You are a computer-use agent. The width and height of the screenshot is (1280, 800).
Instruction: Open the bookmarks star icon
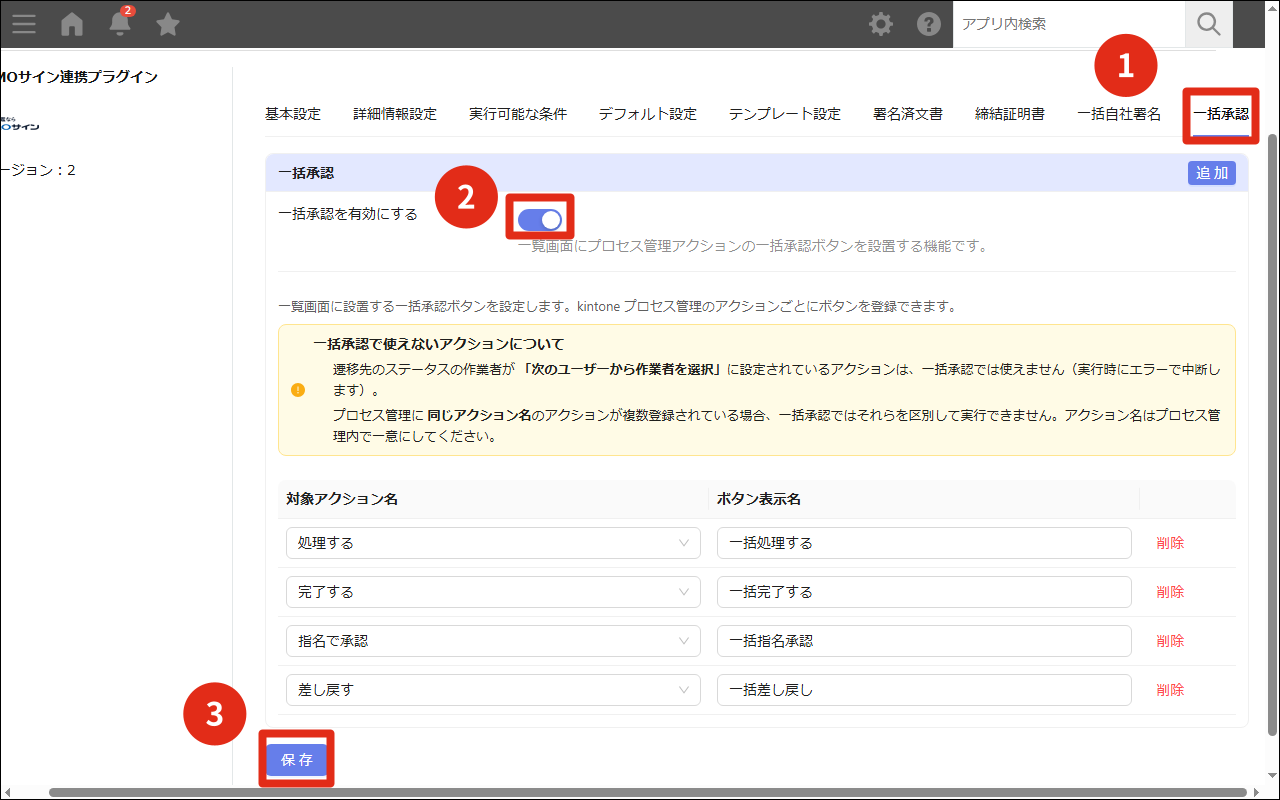[168, 24]
